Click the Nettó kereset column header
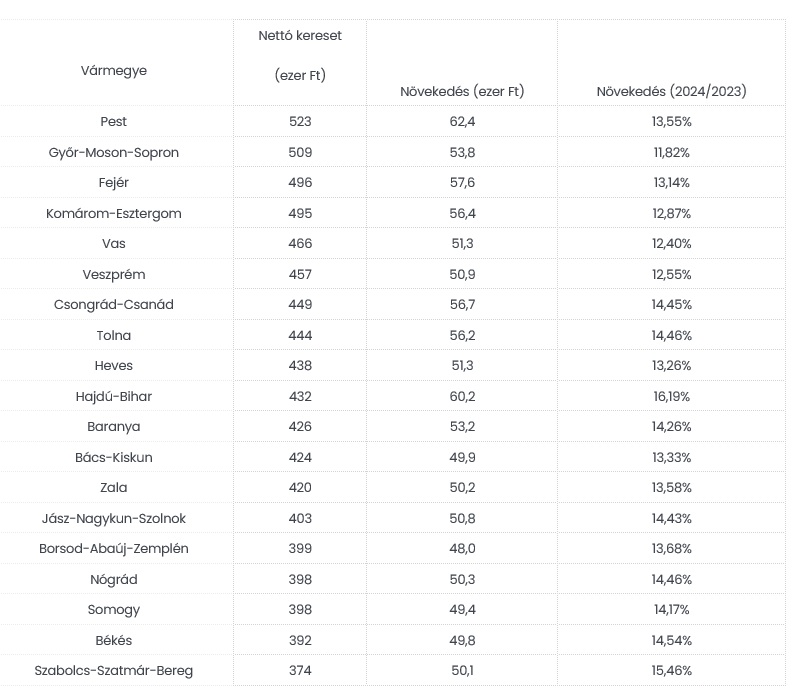This screenshot has width=794, height=697. tap(300, 55)
